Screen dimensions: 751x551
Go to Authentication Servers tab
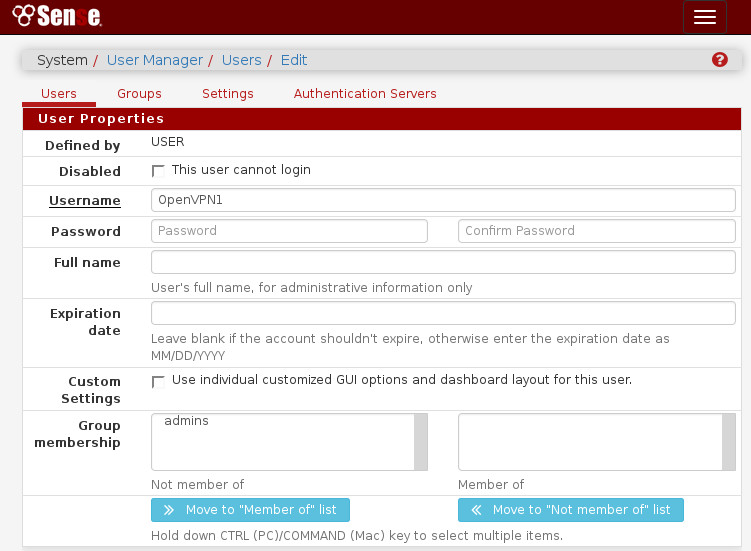coord(365,93)
